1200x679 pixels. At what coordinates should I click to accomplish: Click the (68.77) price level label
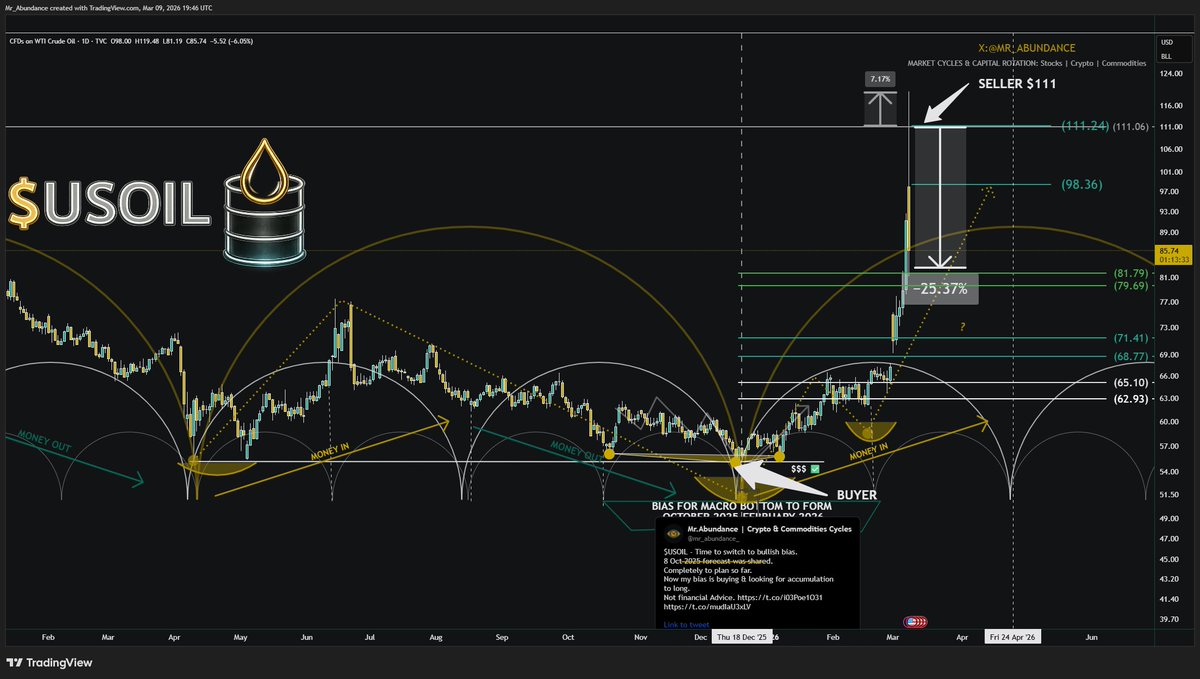1129,356
